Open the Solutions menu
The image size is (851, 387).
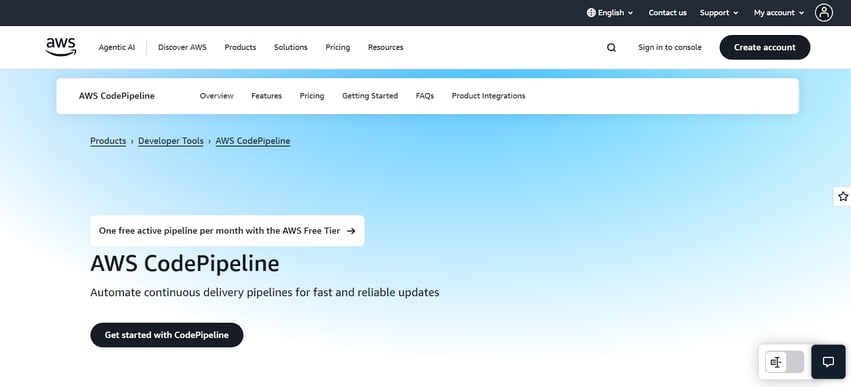[x=290, y=47]
